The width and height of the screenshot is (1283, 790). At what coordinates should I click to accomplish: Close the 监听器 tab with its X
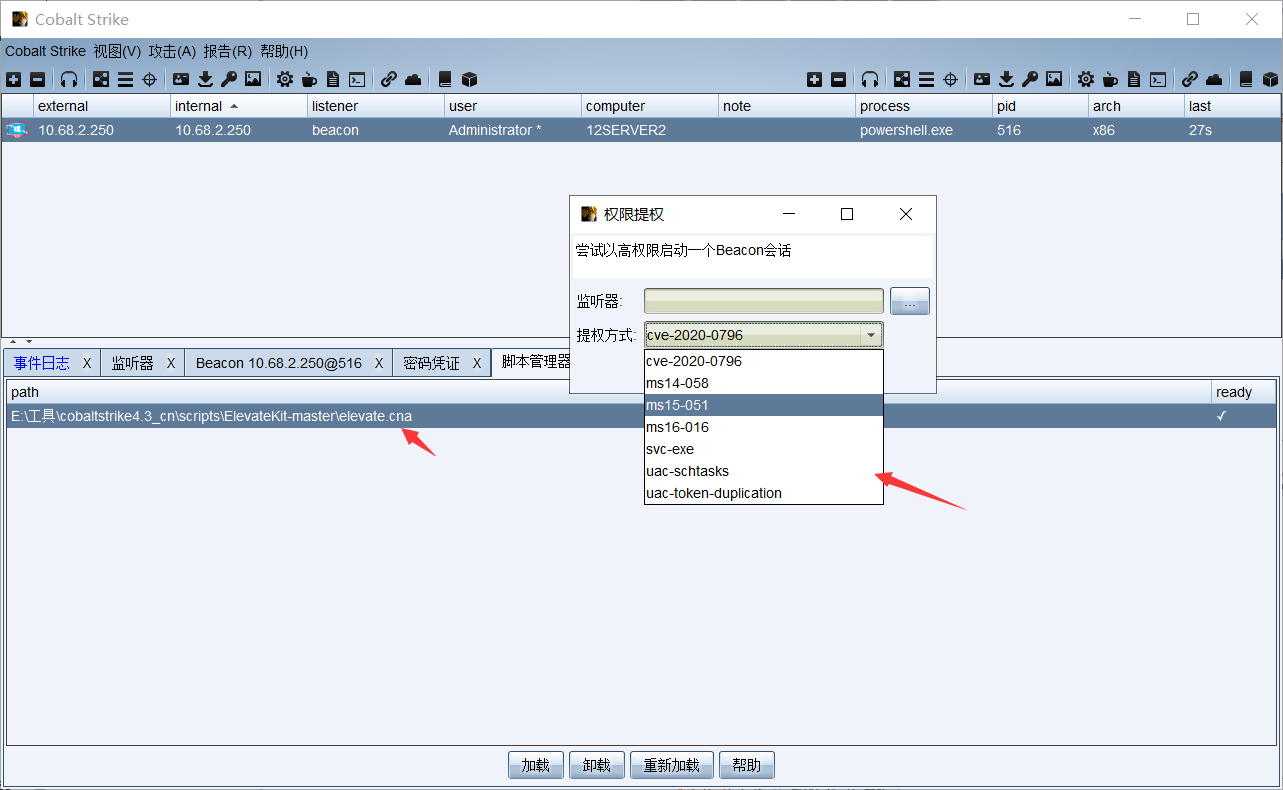[x=171, y=363]
